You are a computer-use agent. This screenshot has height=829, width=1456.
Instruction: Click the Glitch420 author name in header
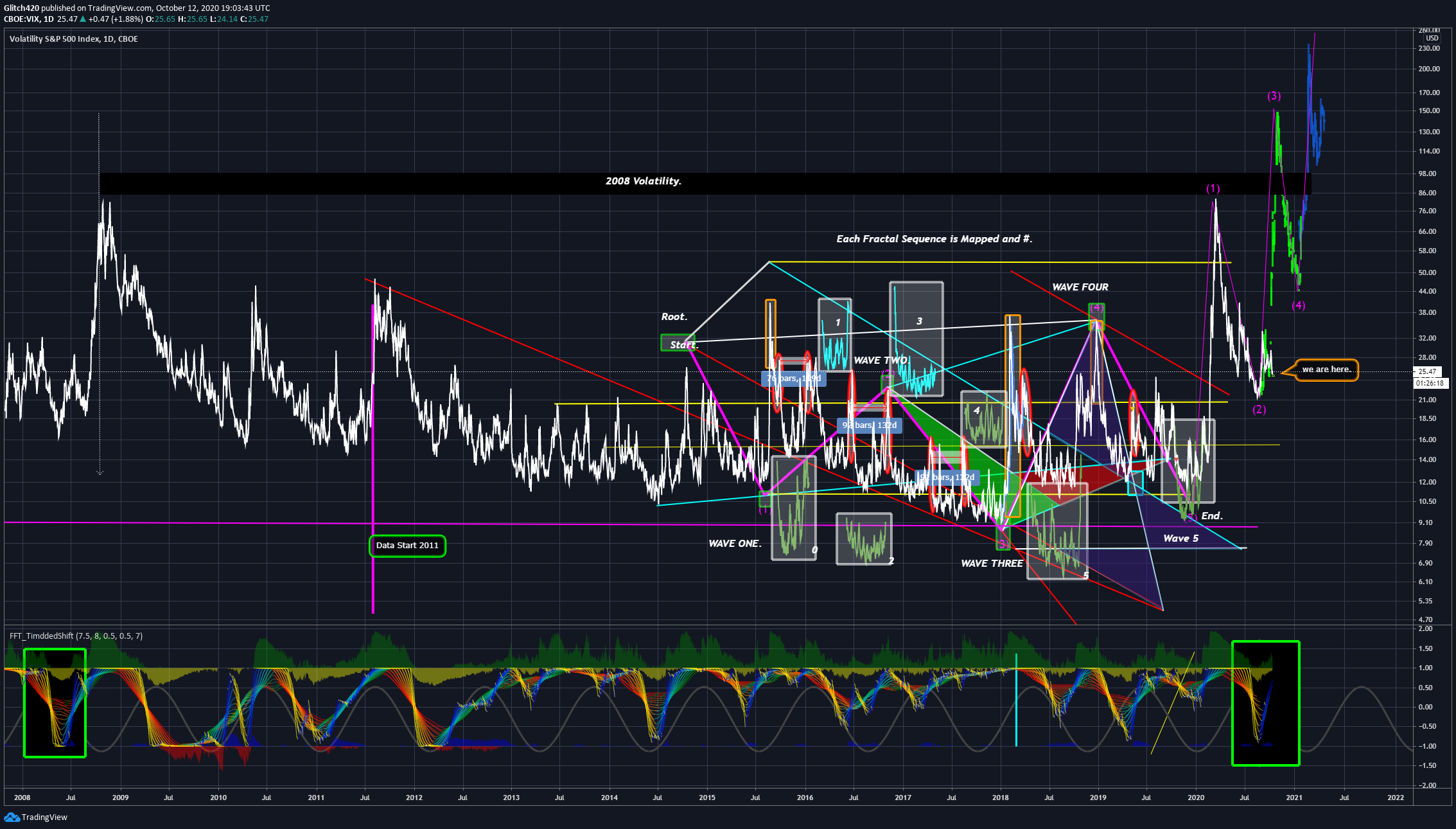pos(21,8)
